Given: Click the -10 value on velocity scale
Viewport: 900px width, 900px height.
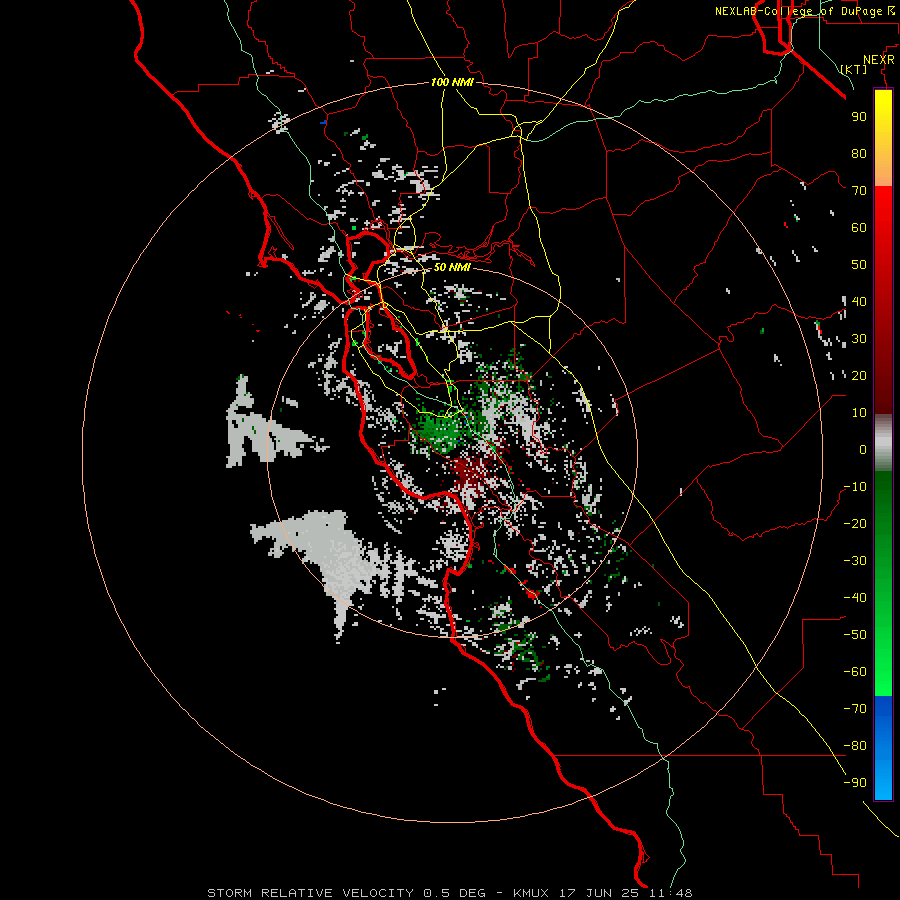Looking at the screenshot, I should pos(855,487).
